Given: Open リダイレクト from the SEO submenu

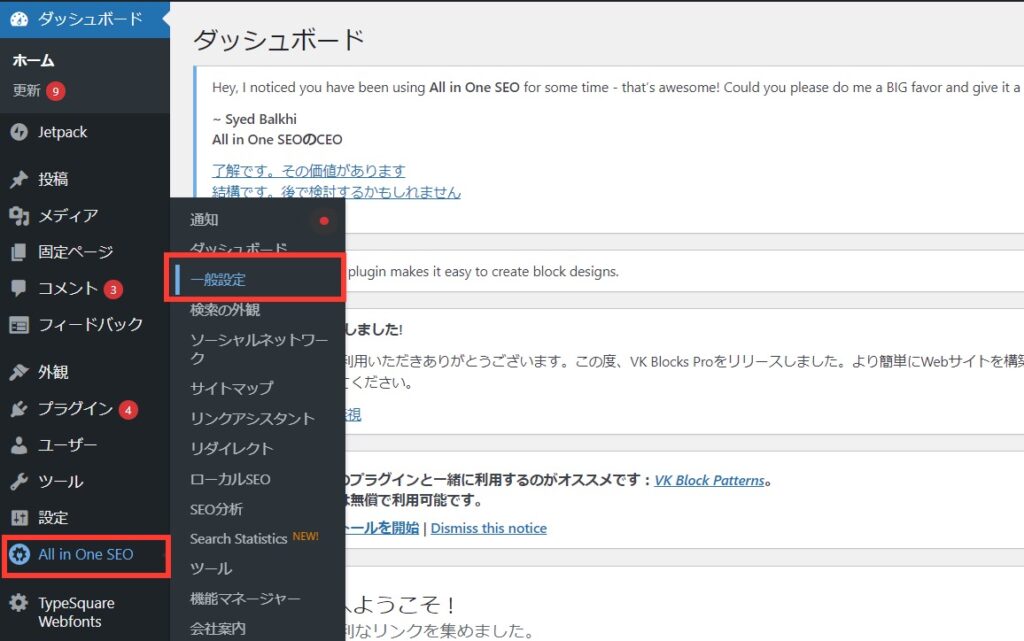Looking at the screenshot, I should [x=231, y=448].
